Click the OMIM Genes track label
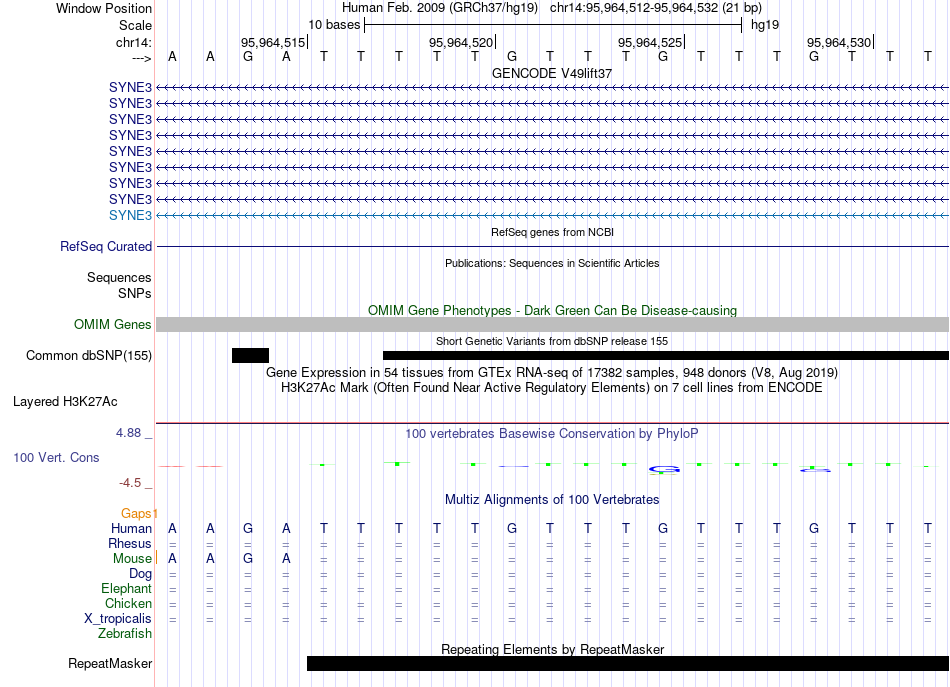The width and height of the screenshot is (950, 687). 112,324
